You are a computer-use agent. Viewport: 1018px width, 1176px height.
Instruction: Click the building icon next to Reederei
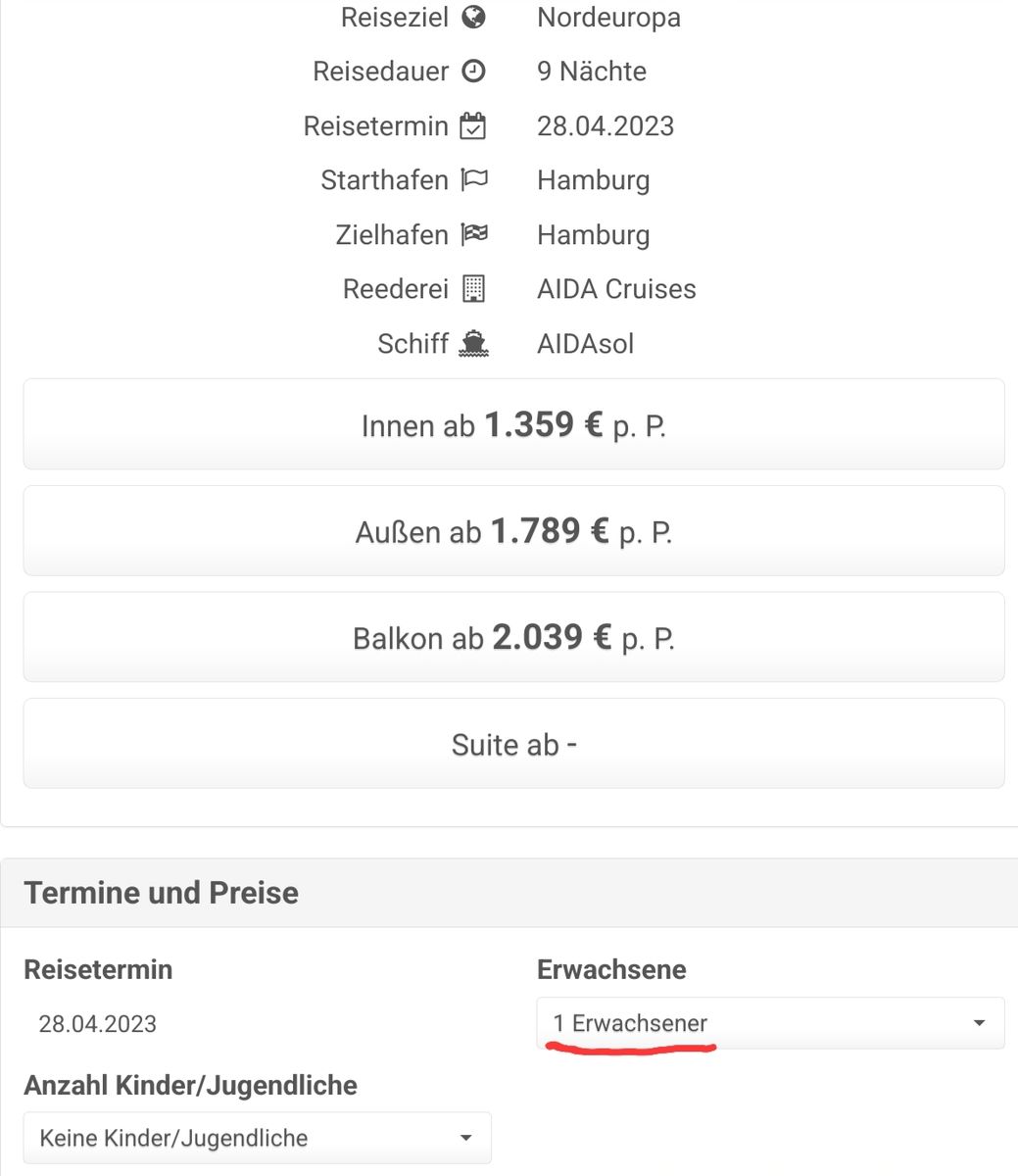tap(474, 288)
